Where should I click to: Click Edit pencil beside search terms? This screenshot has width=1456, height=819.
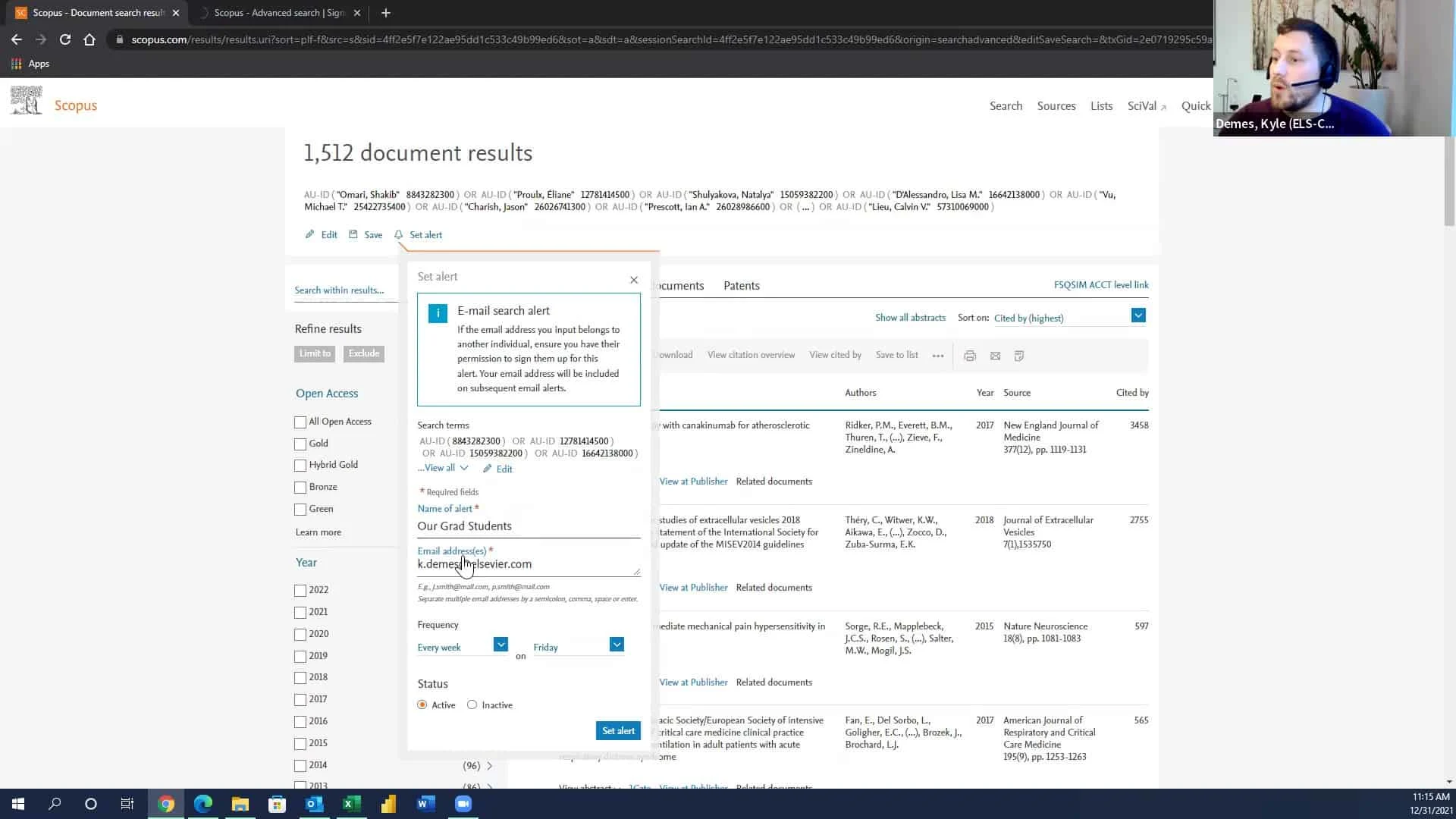tap(497, 469)
